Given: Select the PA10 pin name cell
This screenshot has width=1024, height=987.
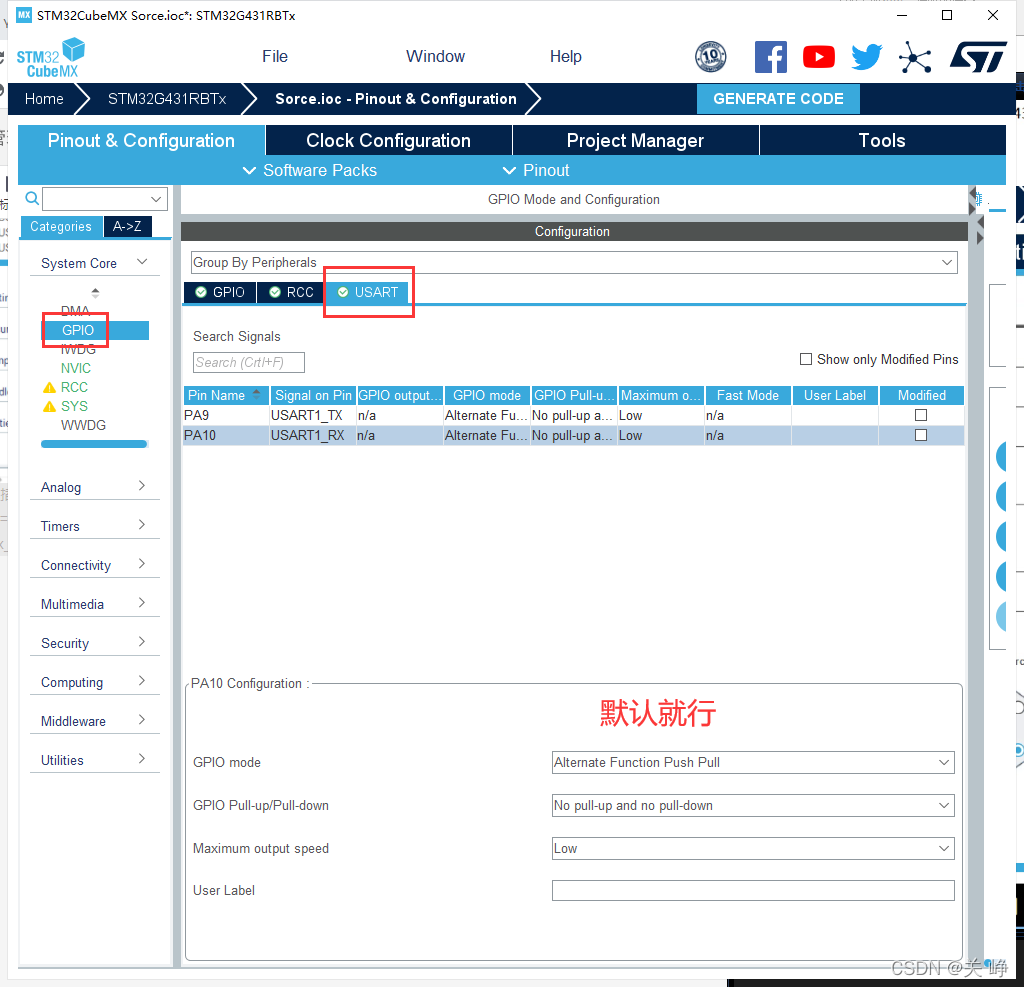Looking at the screenshot, I should (x=226, y=435).
